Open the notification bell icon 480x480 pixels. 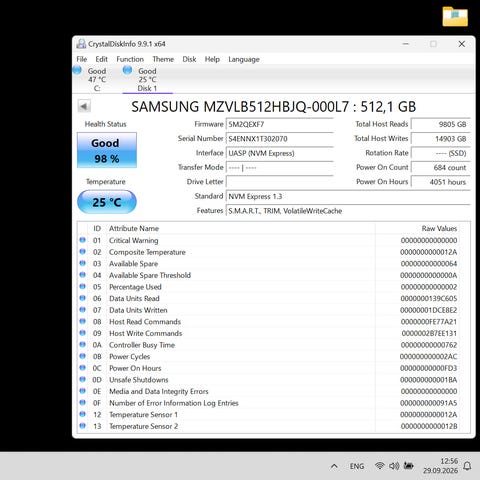pyautogui.click(x=467, y=466)
